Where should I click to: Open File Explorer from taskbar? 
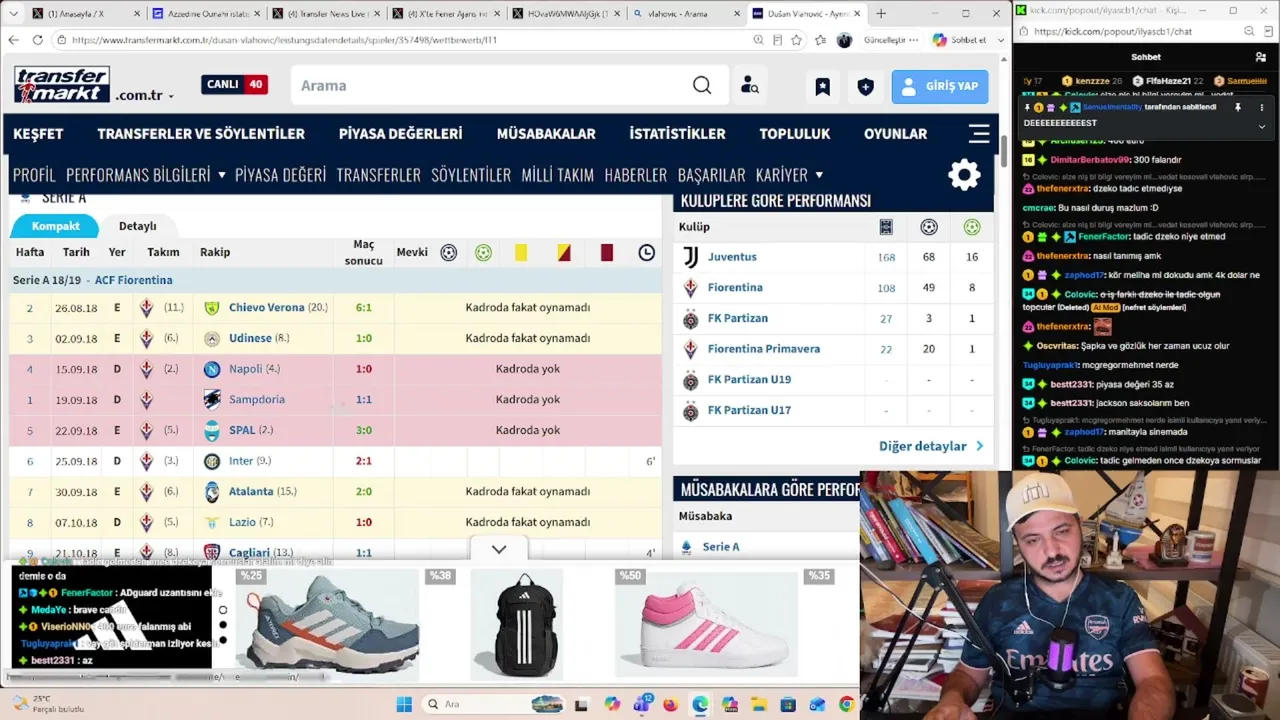758,704
